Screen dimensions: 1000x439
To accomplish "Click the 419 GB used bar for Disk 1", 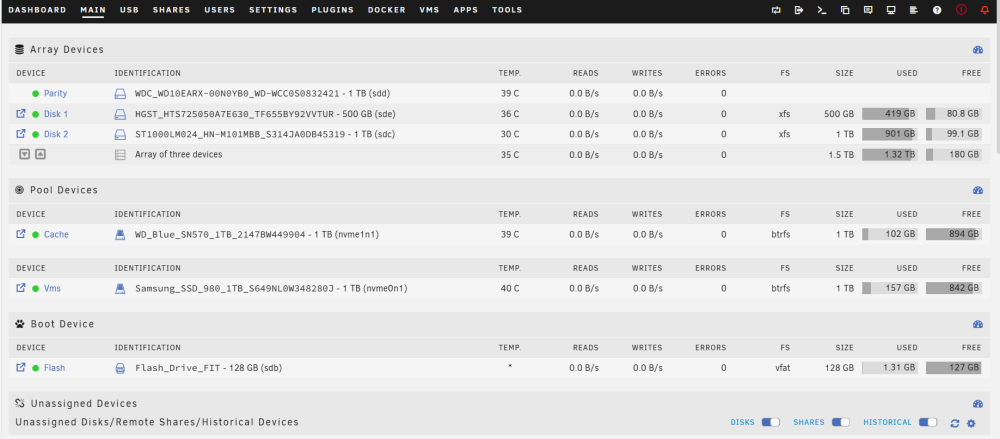I will [890, 114].
